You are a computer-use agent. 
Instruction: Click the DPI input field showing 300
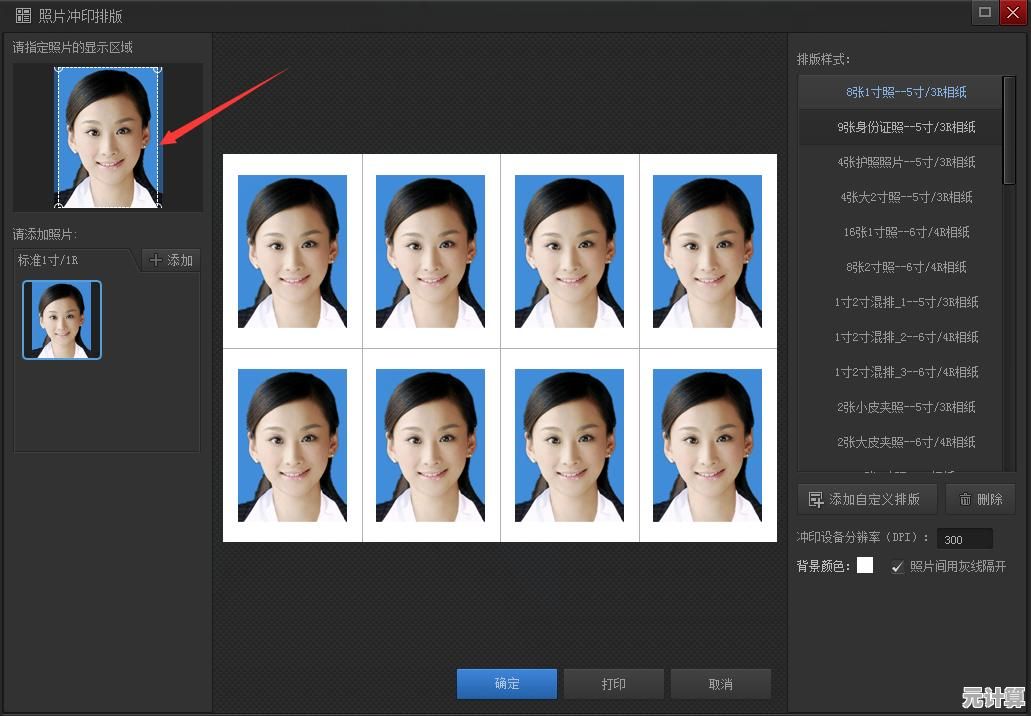tap(965, 539)
